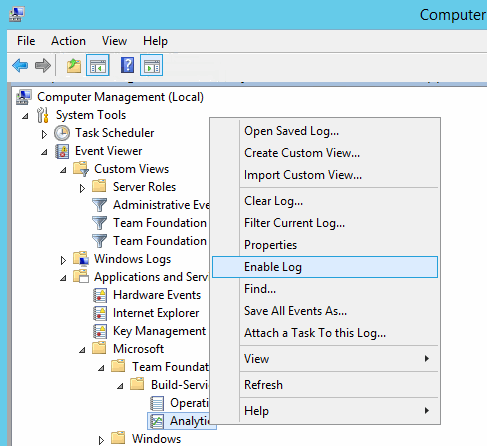Collapse the Microsoft folder node
The image size is (487, 446).
82,350
